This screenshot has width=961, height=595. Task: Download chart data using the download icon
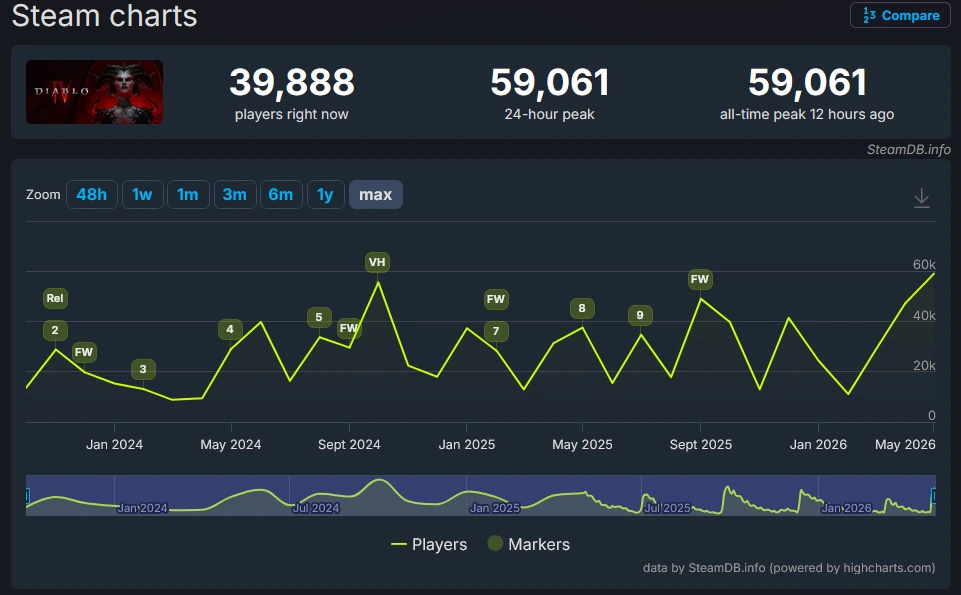coord(922,198)
